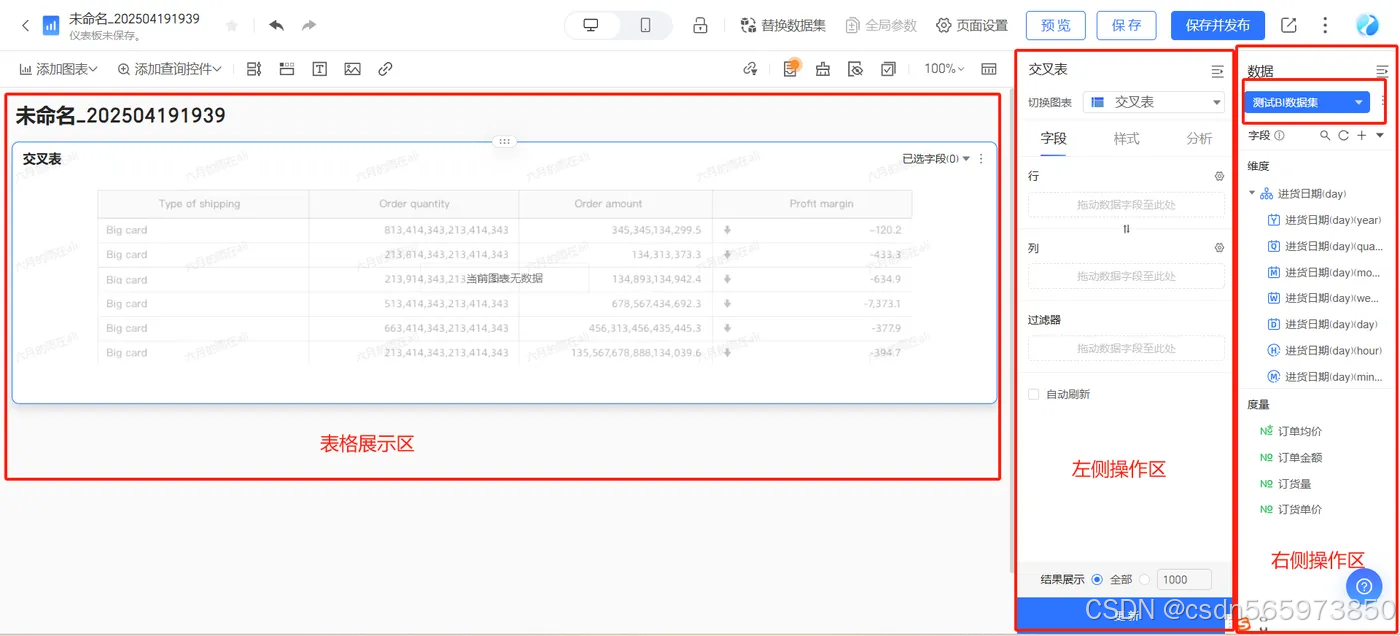Click the hidden-eye visibility toolbar icon
1400x636 pixels.
coord(855,69)
